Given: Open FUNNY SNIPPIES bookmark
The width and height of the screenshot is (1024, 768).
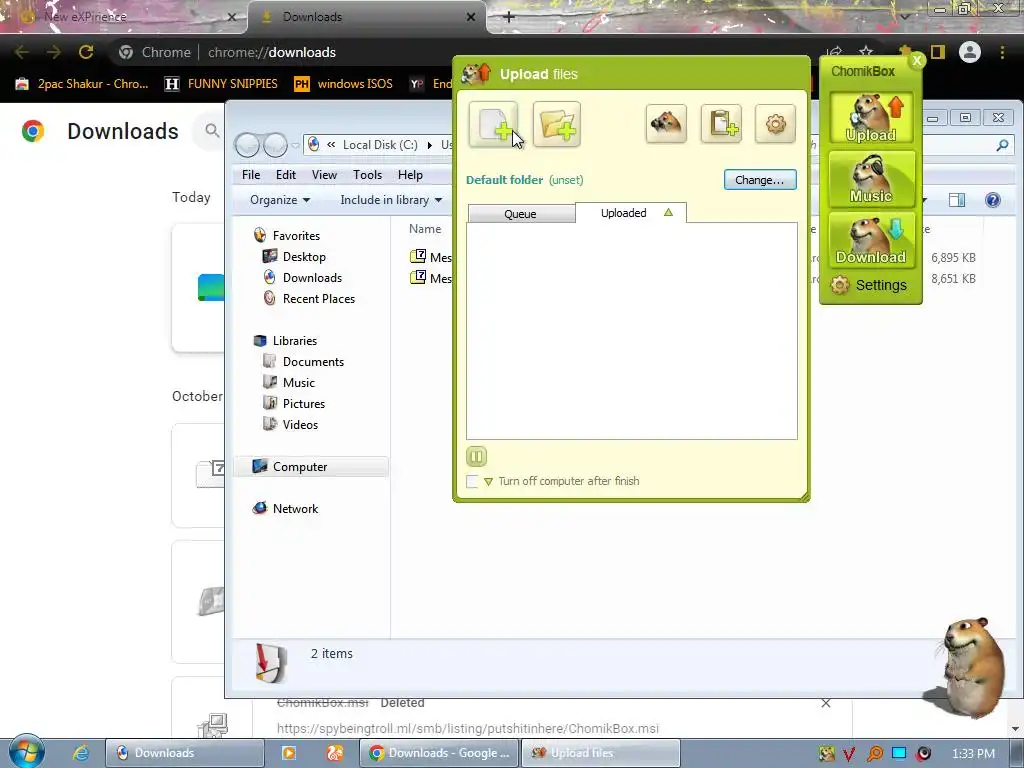Looking at the screenshot, I should tap(221, 84).
